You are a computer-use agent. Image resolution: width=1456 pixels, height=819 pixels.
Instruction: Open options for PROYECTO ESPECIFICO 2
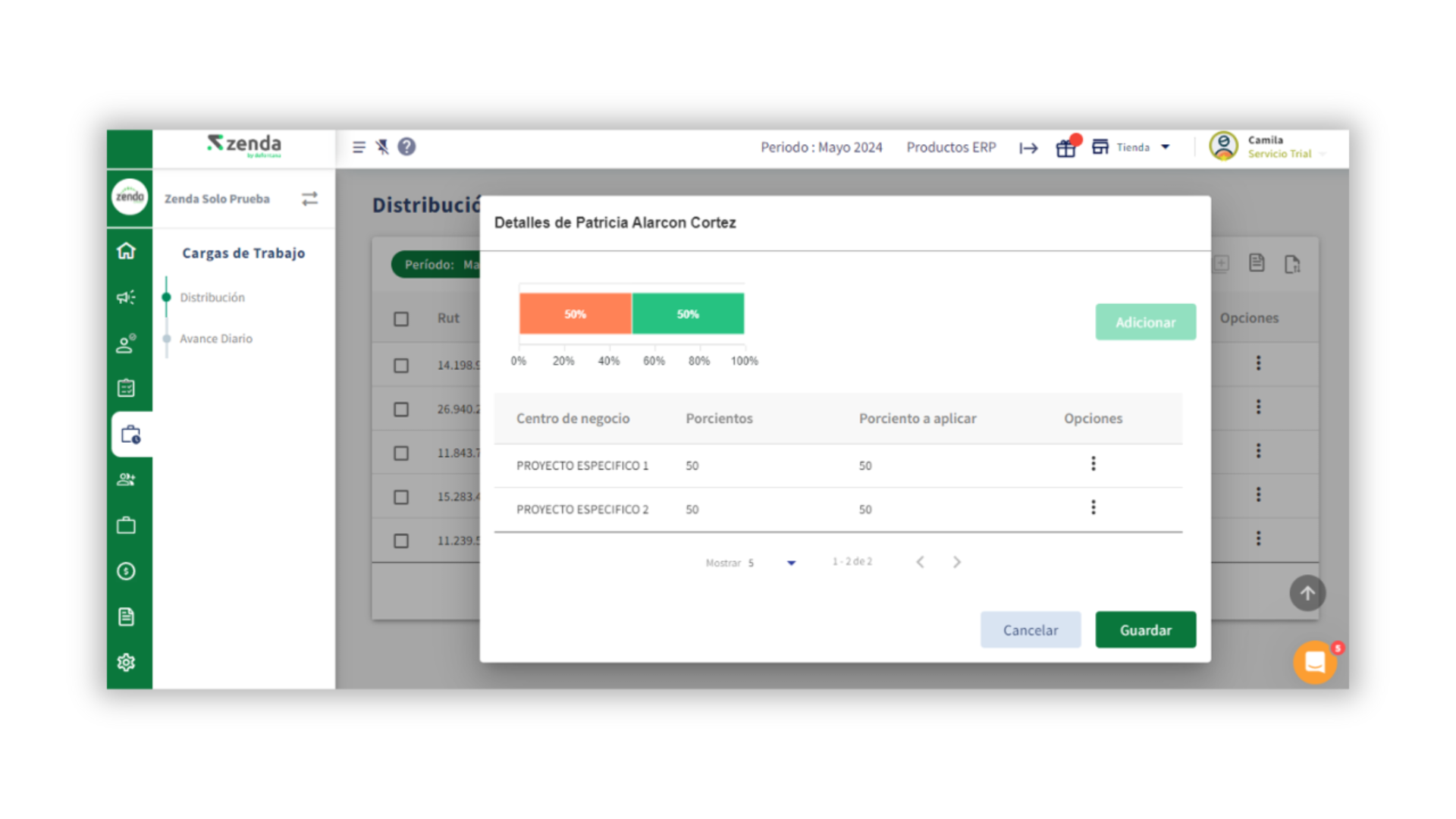point(1093,507)
